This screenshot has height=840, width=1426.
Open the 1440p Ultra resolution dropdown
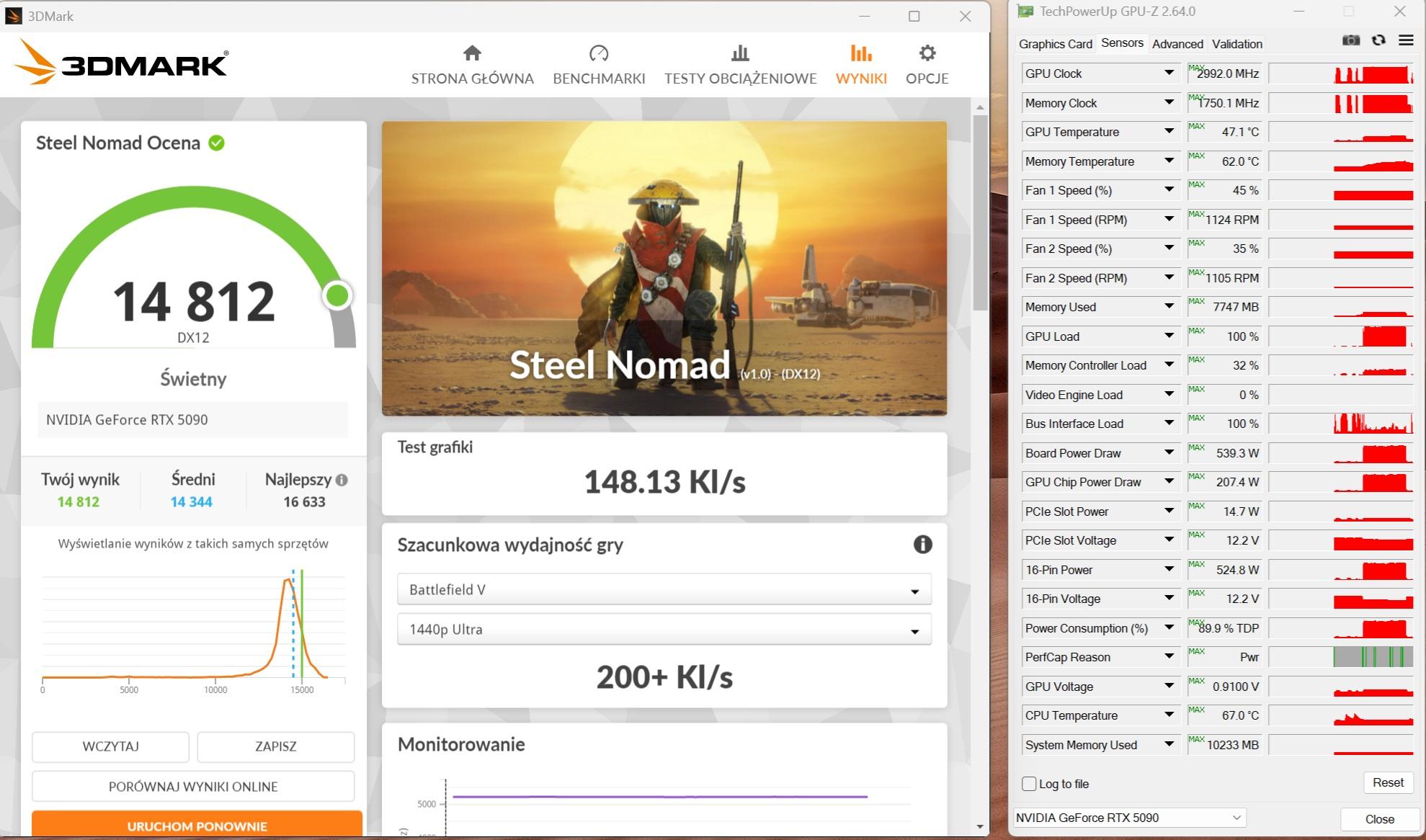[x=664, y=630]
